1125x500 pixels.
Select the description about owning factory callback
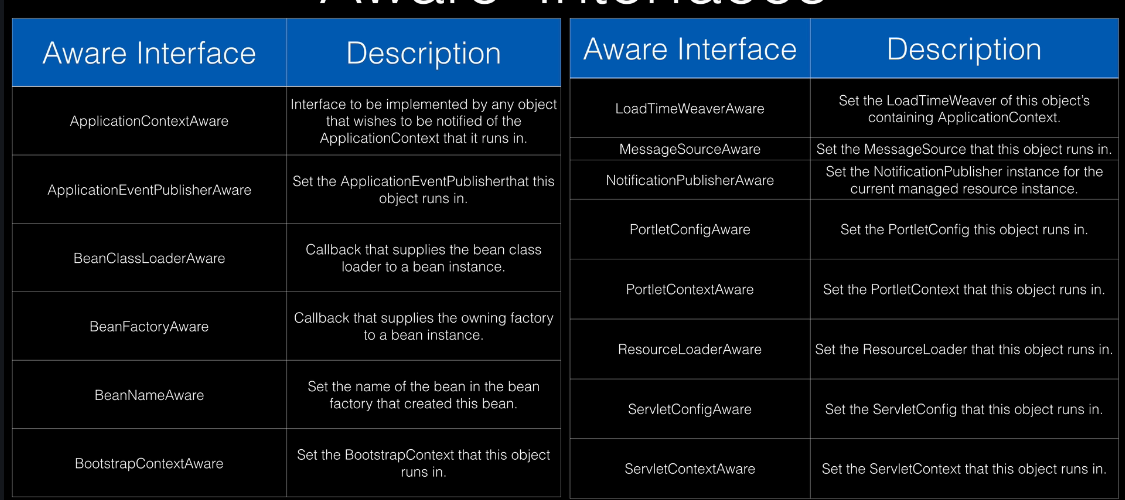point(423,326)
